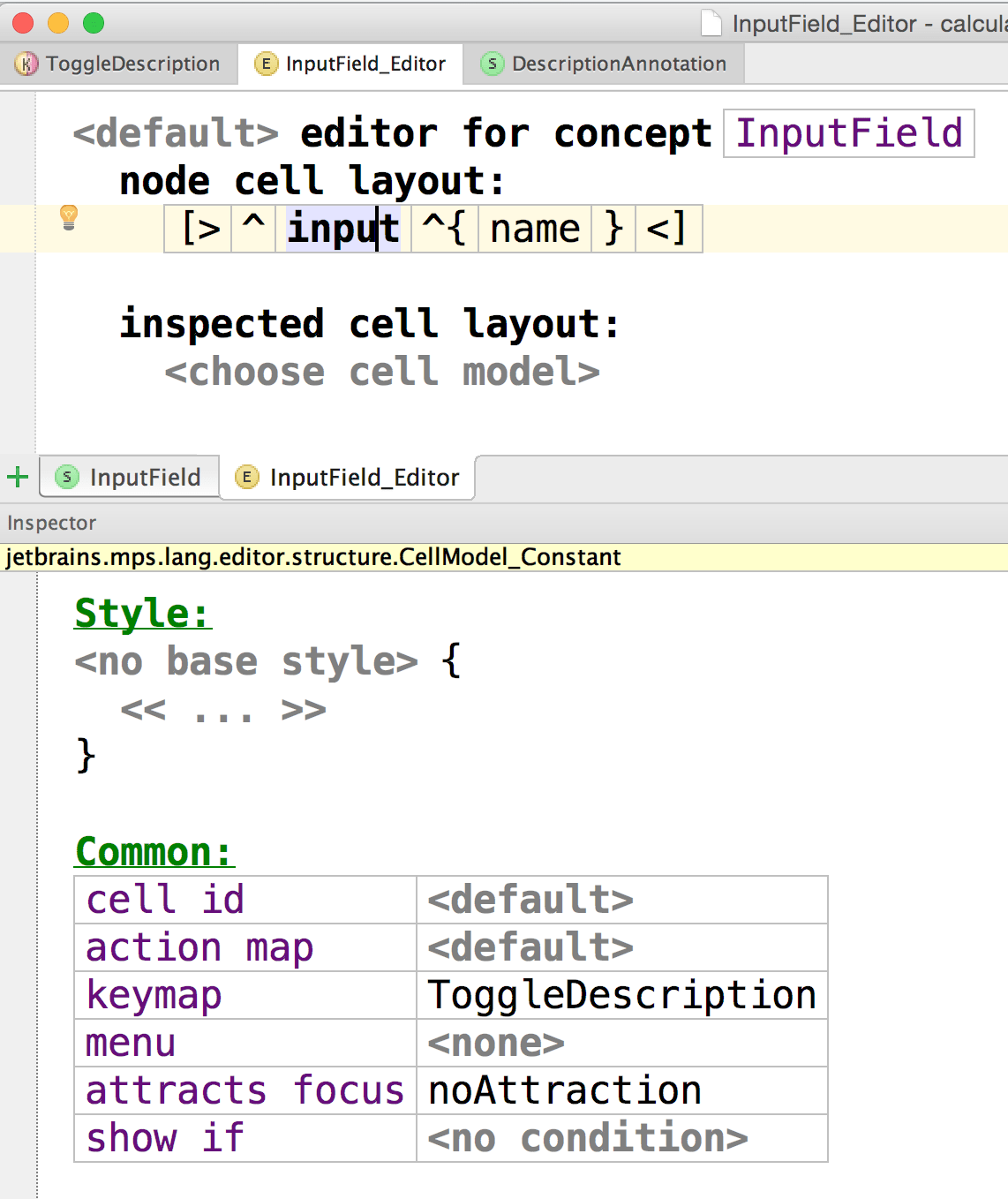Set attracts focus to a different value
Viewport: 1008px width, 1199px height.
pyautogui.click(x=563, y=1090)
